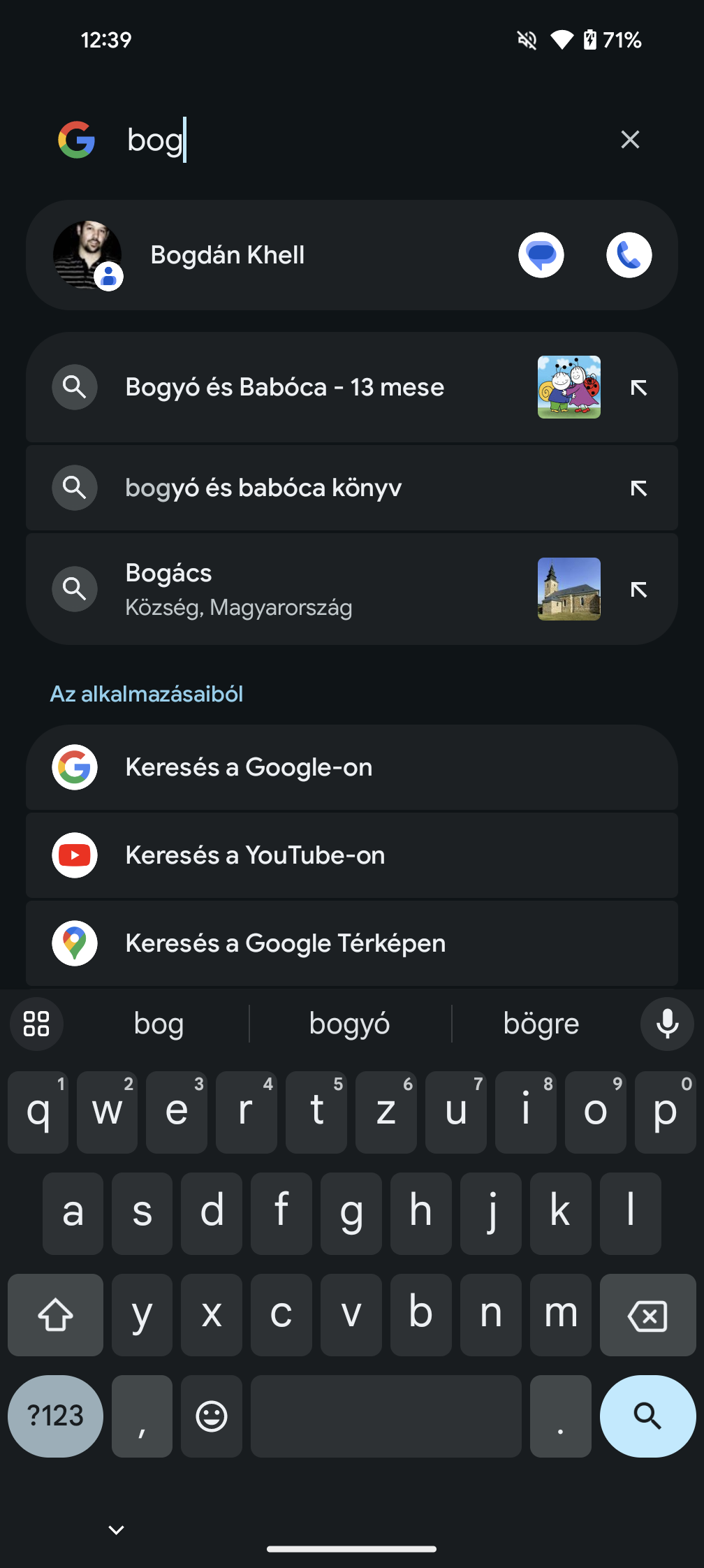Collapse keyboard with the down chevron

117,1530
